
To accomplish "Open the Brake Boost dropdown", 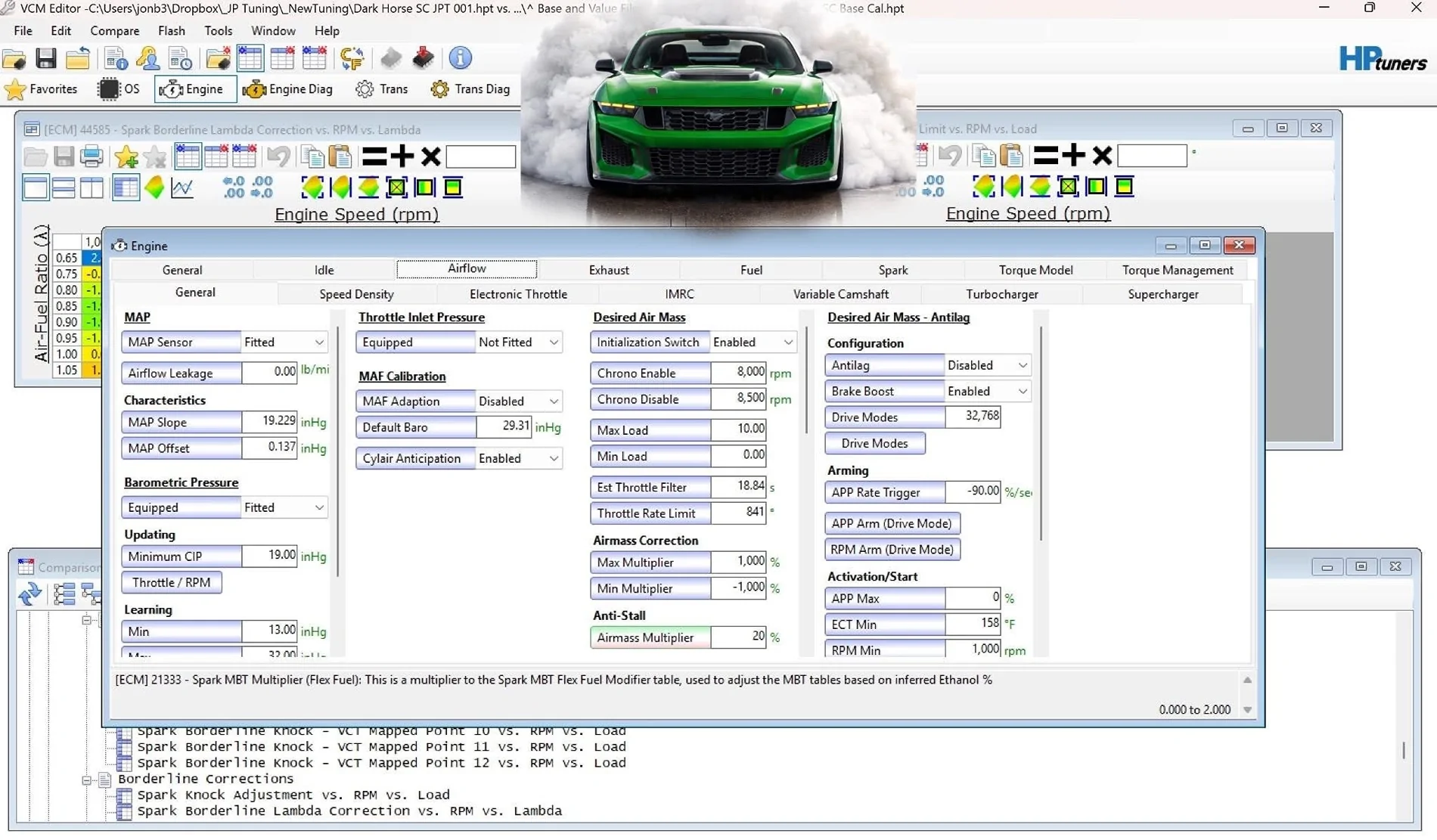I will (x=988, y=392).
